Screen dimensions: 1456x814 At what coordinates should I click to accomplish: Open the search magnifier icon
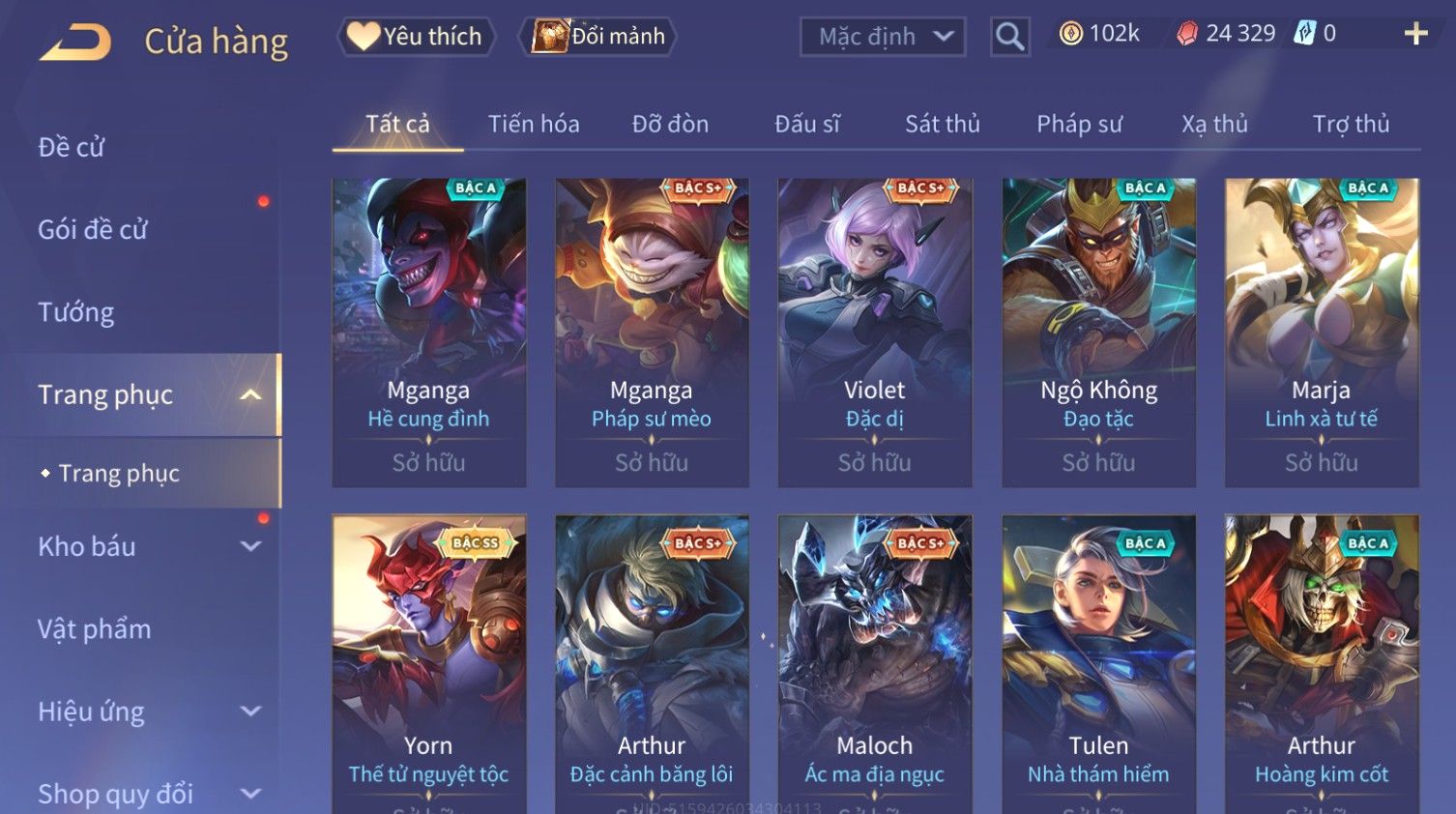(x=1009, y=37)
